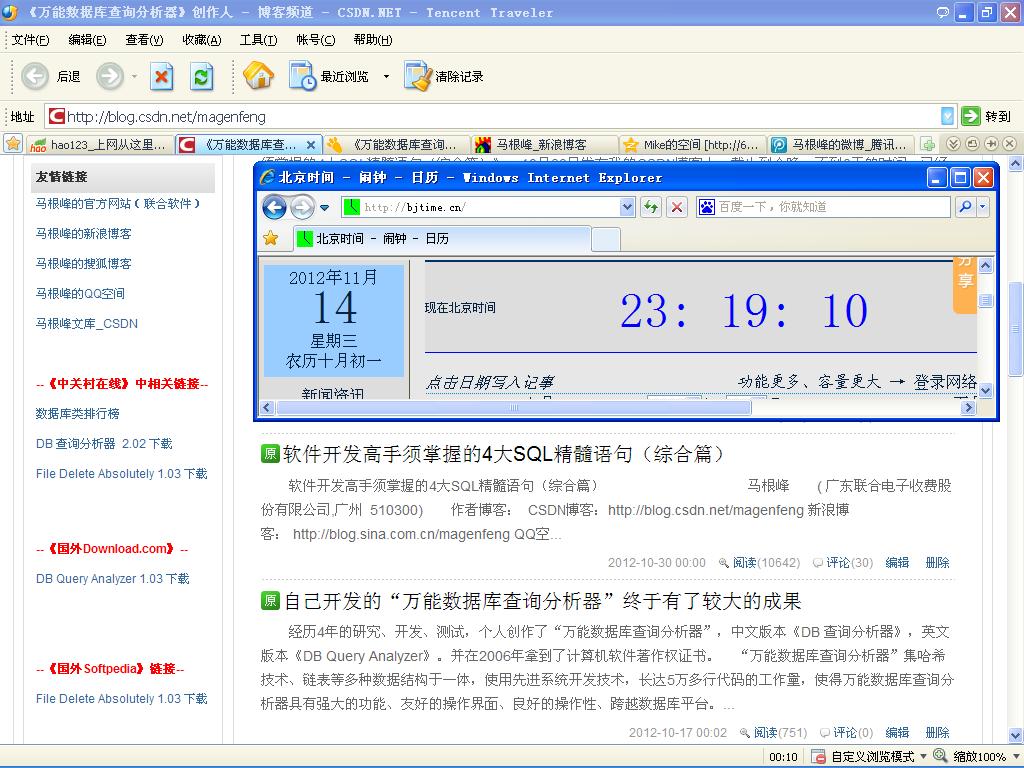1024x768 pixels.
Task: Click the blank new tab button in IE
Action: [605, 239]
